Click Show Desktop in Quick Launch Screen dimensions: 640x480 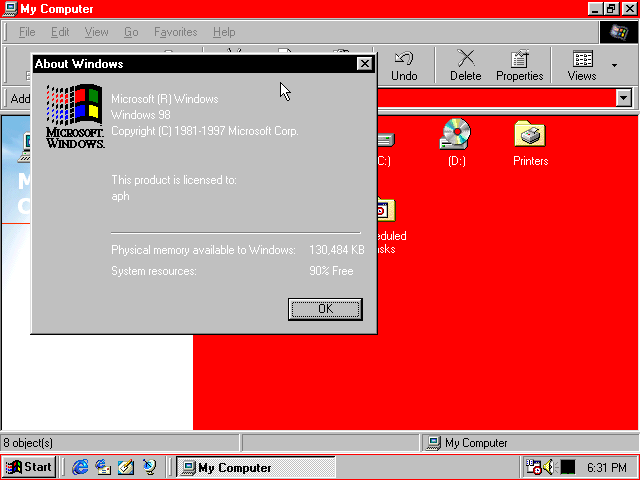point(126,467)
